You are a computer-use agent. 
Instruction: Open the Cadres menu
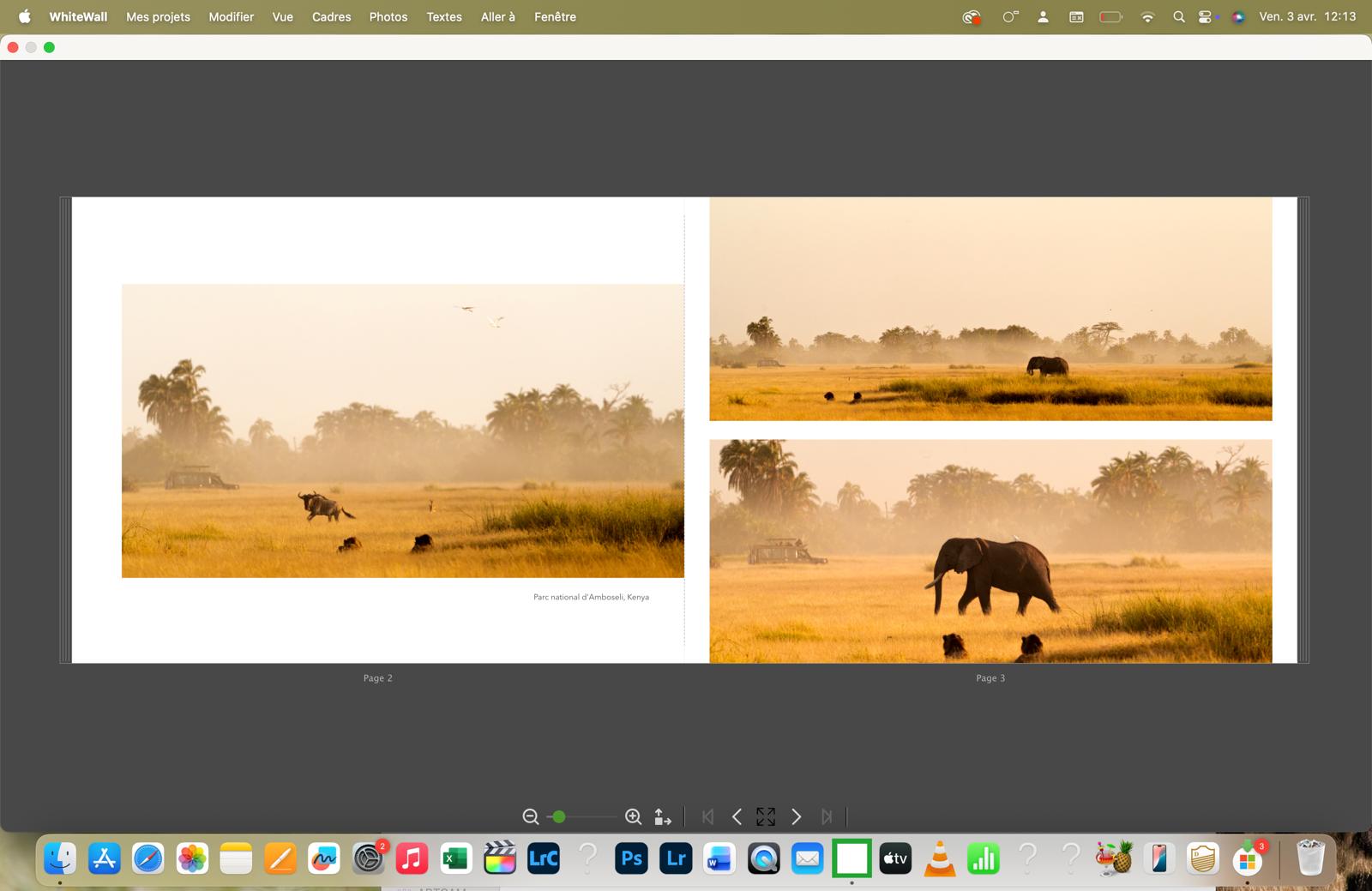(331, 16)
